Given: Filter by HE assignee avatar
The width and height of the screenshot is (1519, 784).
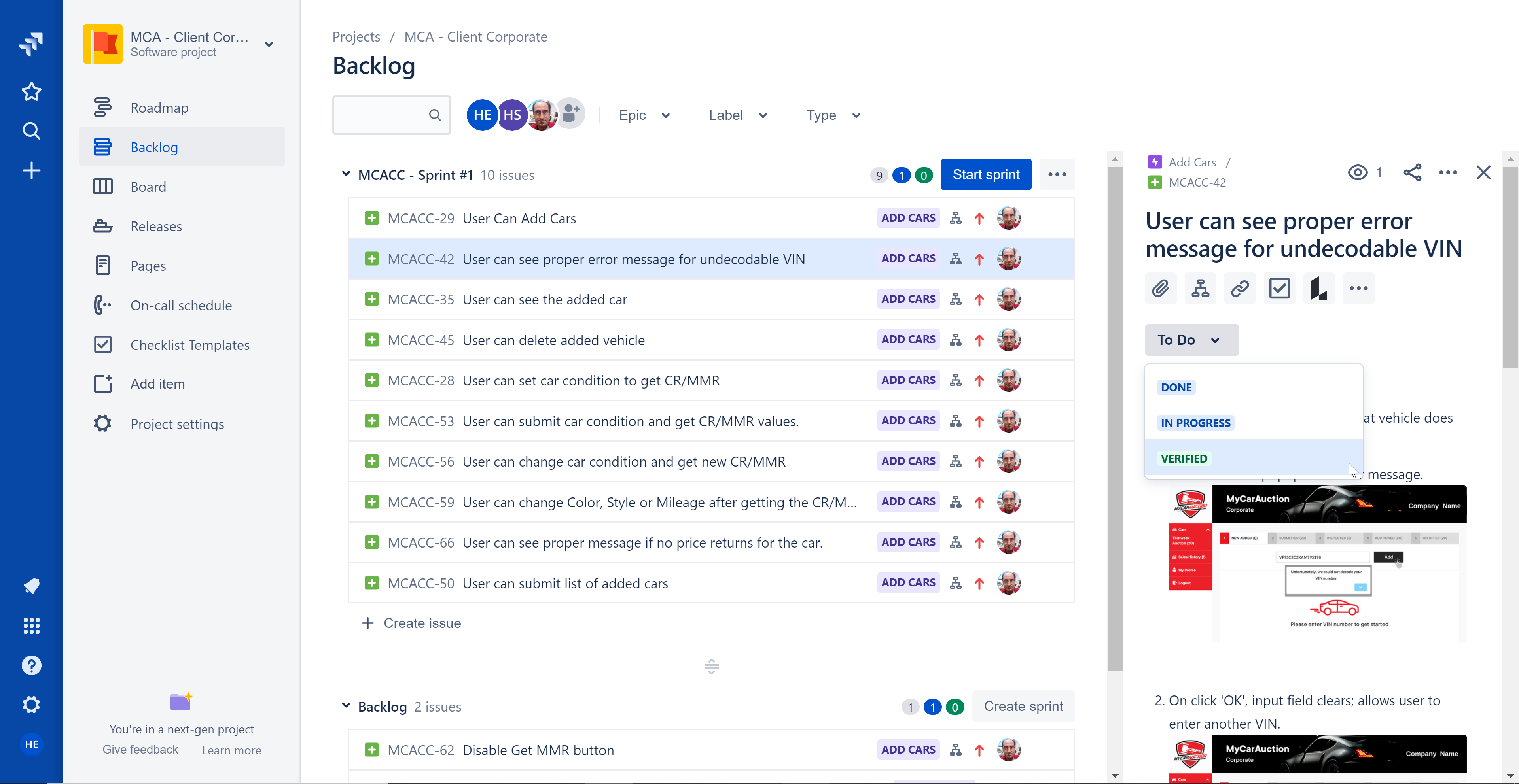Looking at the screenshot, I should click(x=482, y=115).
